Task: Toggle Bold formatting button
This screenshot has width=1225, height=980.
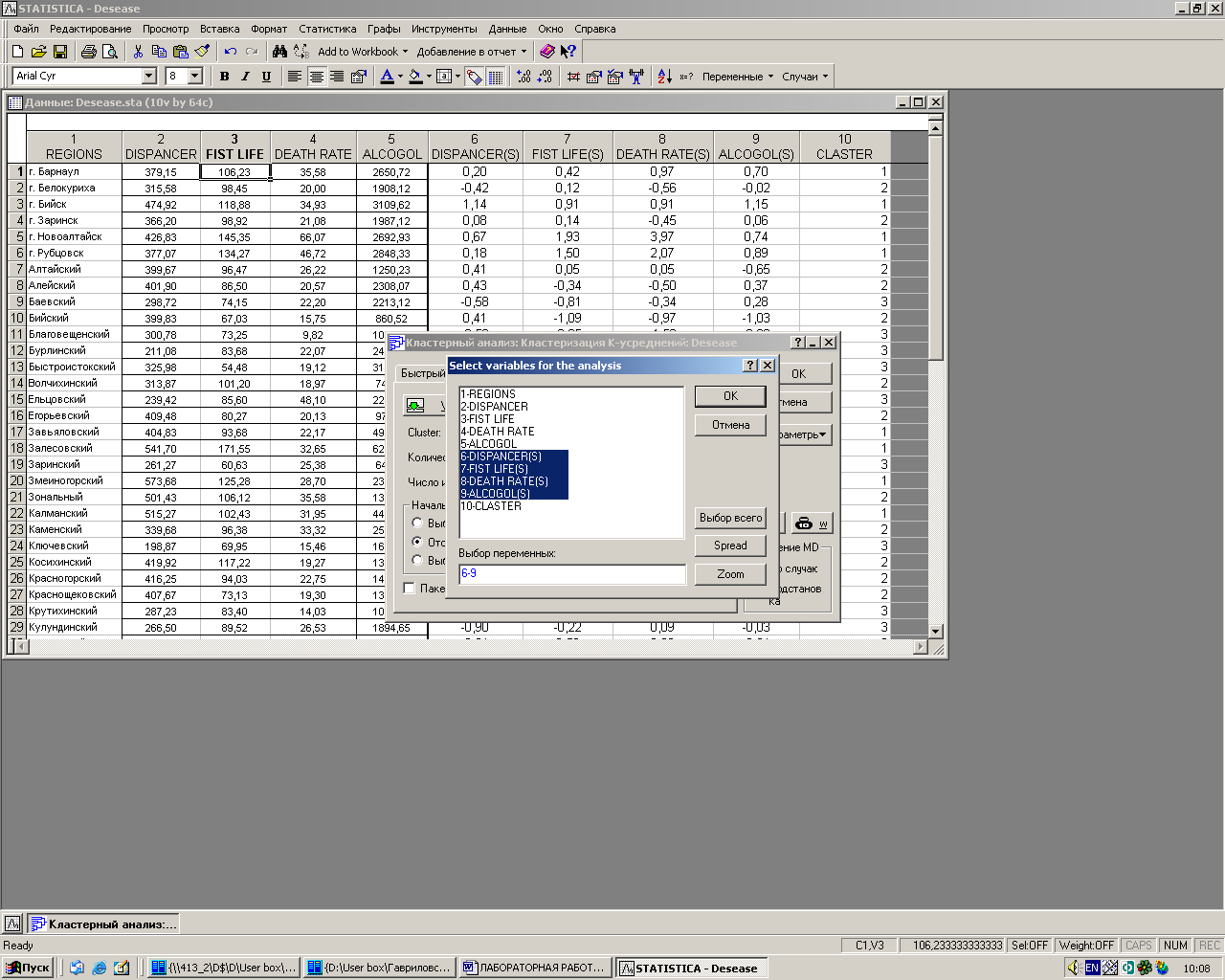Action: (224, 77)
